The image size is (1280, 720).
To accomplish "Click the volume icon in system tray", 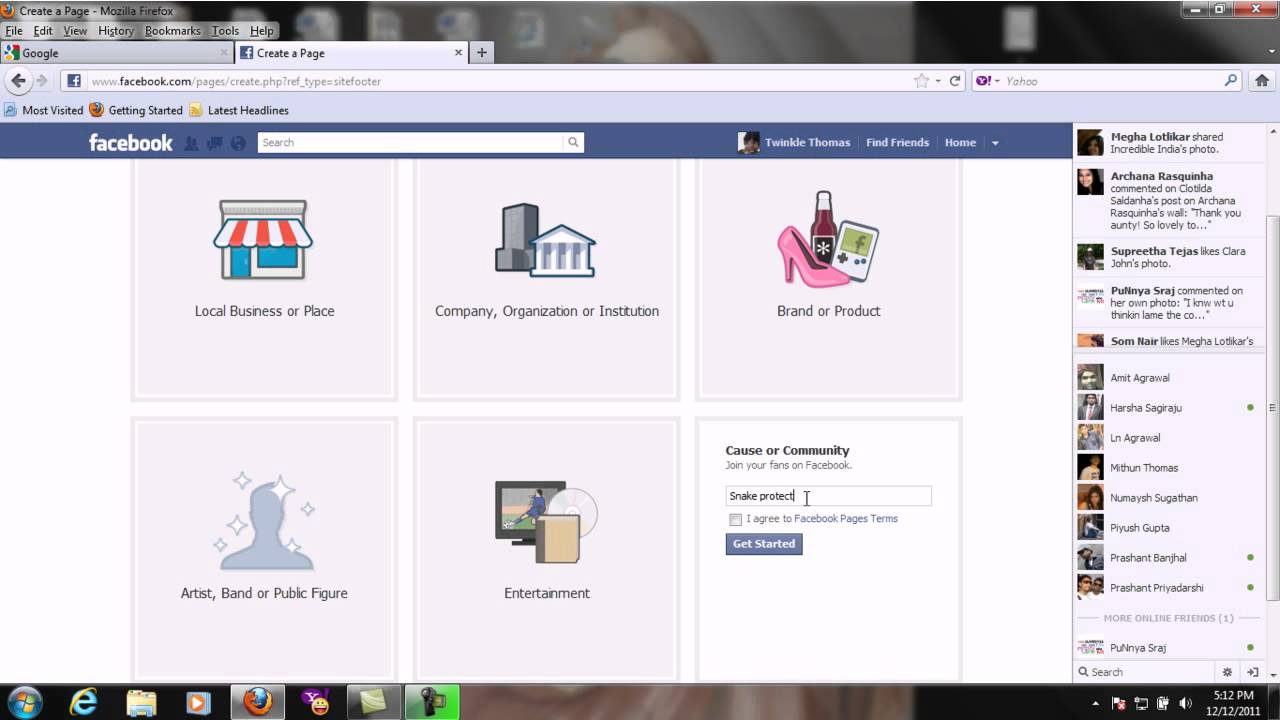I will click(1185, 703).
